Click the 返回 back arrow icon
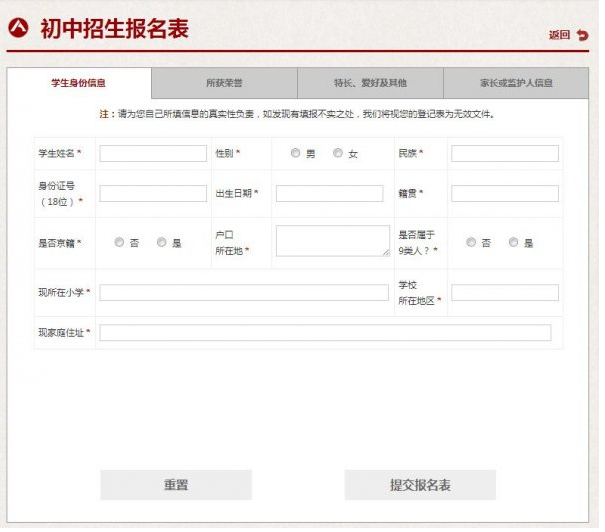Image resolution: width=605 pixels, height=532 pixels. pyautogui.click(x=582, y=35)
